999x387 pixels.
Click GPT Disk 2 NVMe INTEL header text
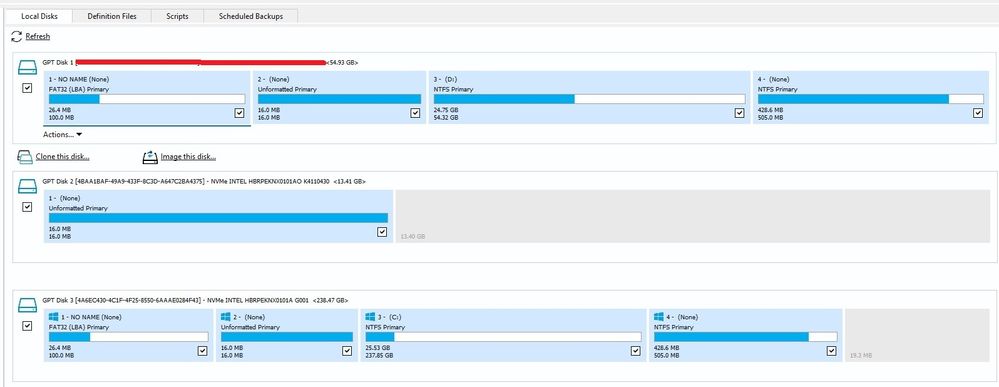[205, 181]
